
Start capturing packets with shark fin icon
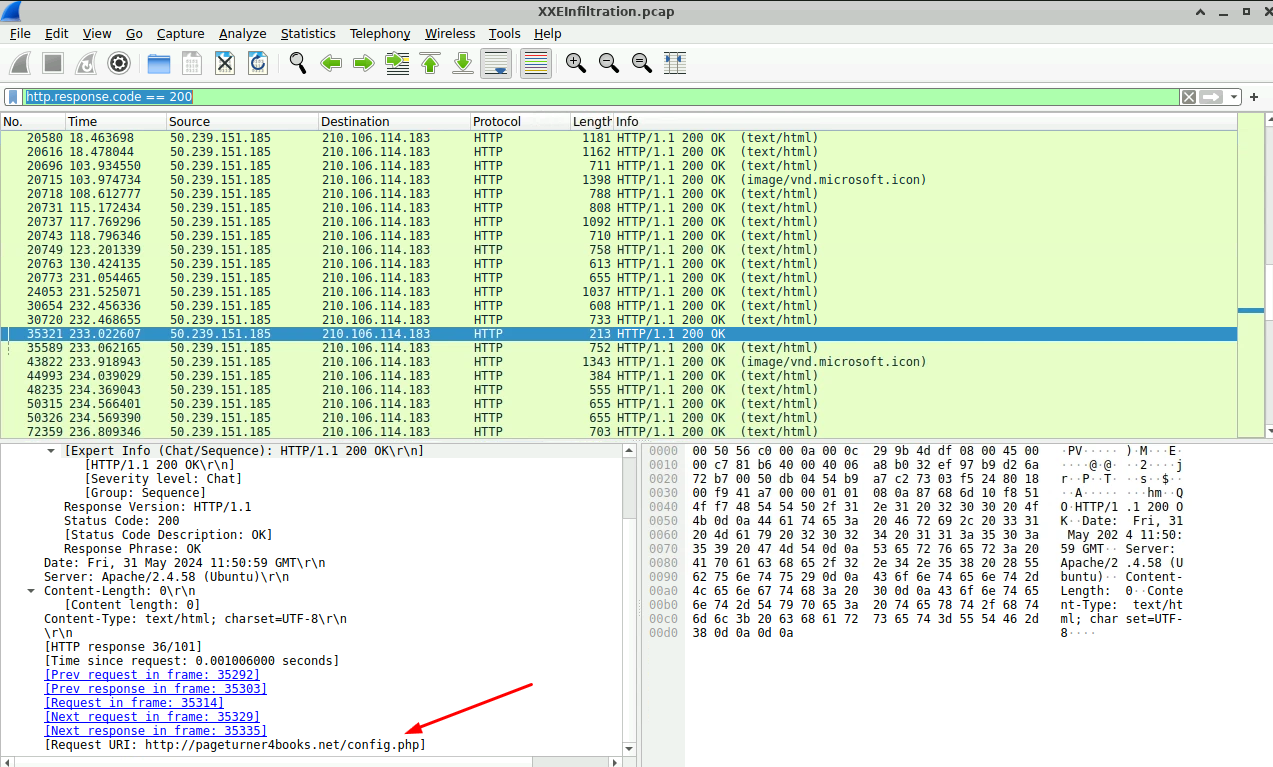(x=20, y=63)
